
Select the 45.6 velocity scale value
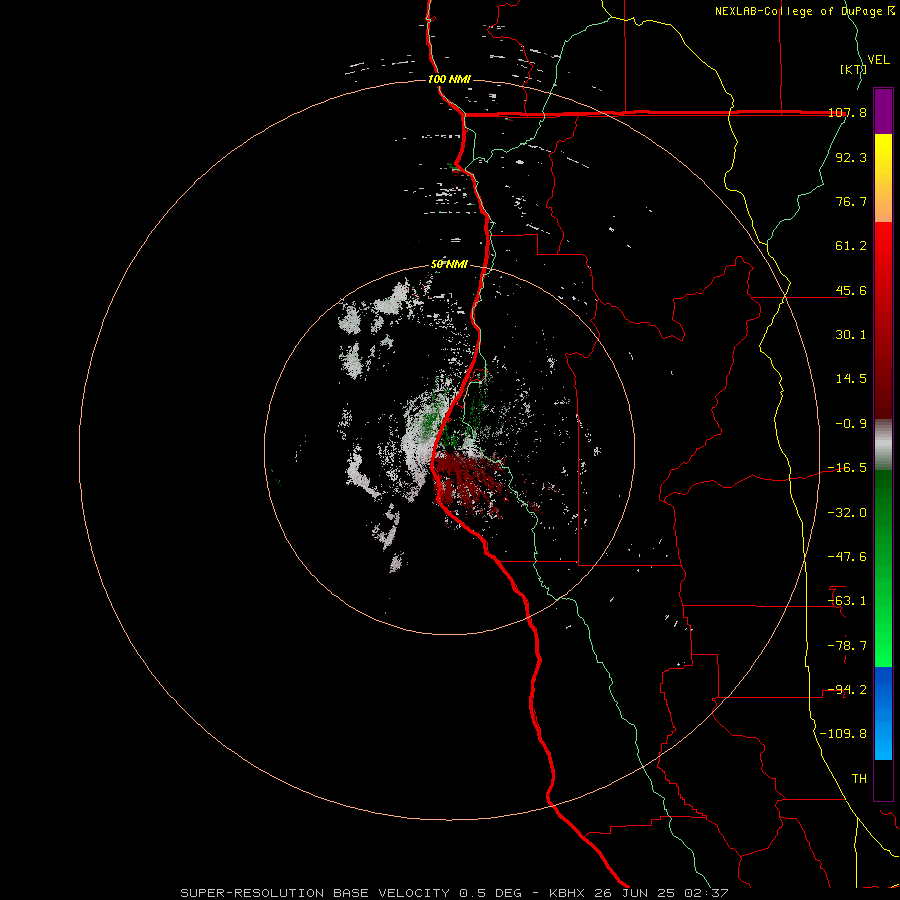[x=851, y=290]
